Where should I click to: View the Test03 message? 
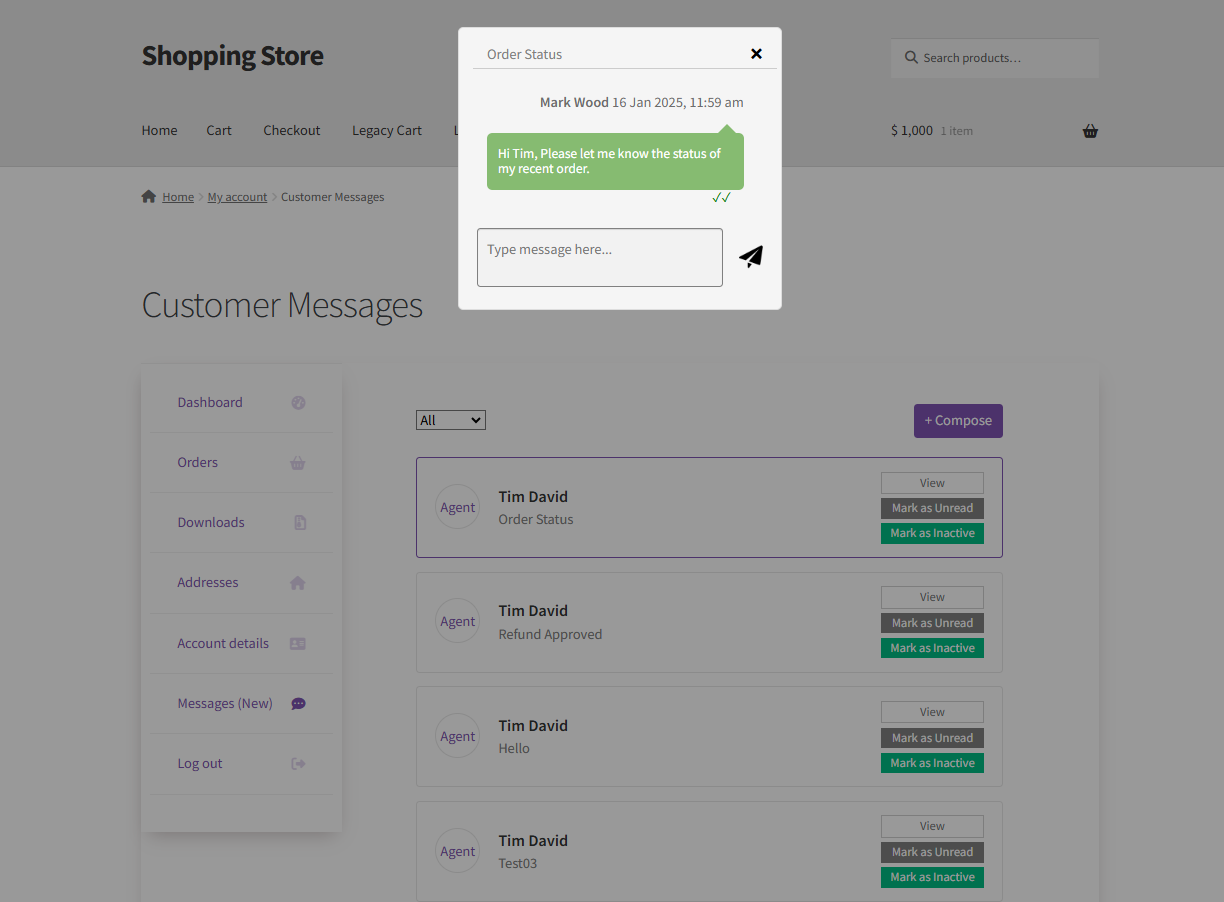(x=932, y=826)
